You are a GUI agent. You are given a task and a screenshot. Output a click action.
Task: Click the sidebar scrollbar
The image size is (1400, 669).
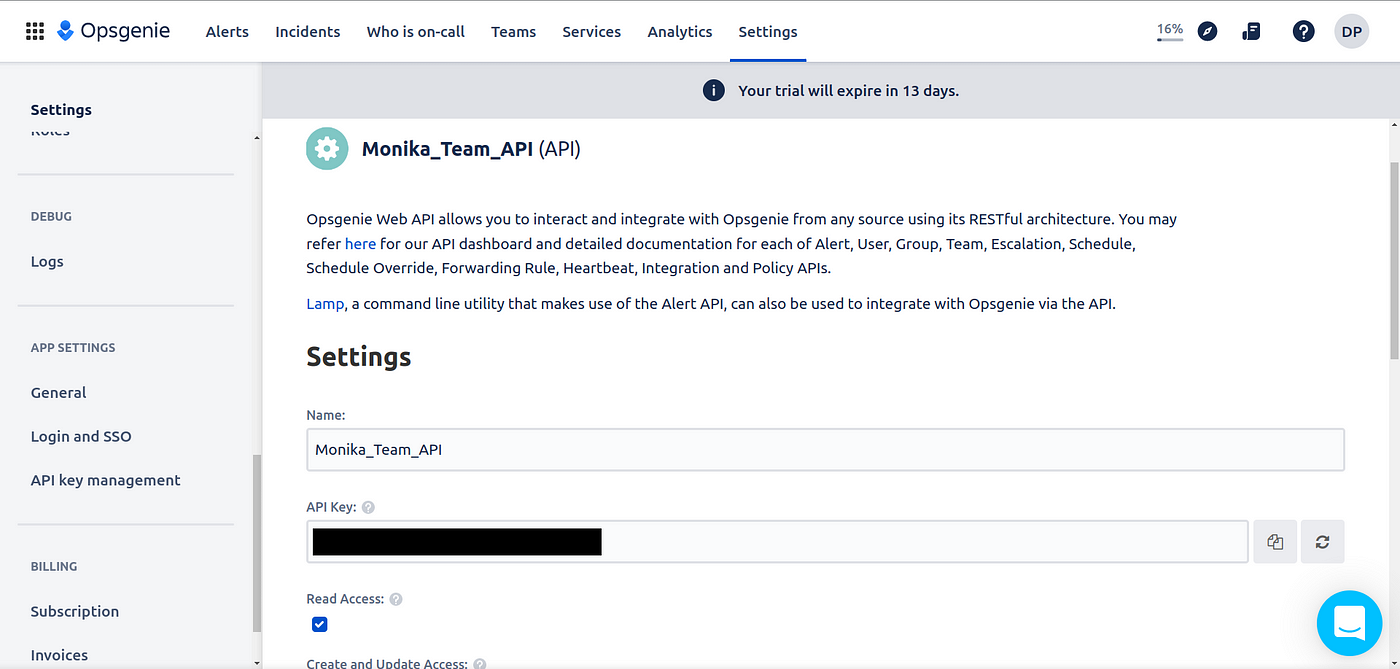pyautogui.click(x=256, y=543)
